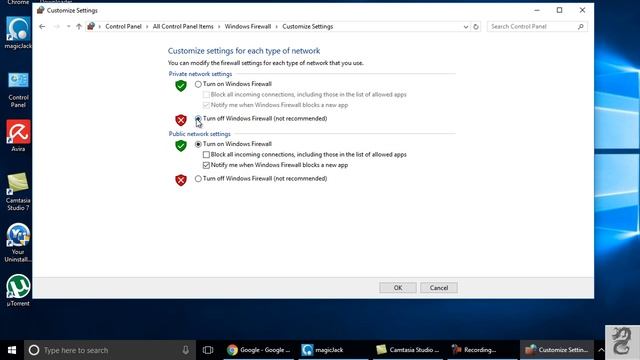Check public Block all incoming connections
The image size is (640, 360).
[x=206, y=155]
